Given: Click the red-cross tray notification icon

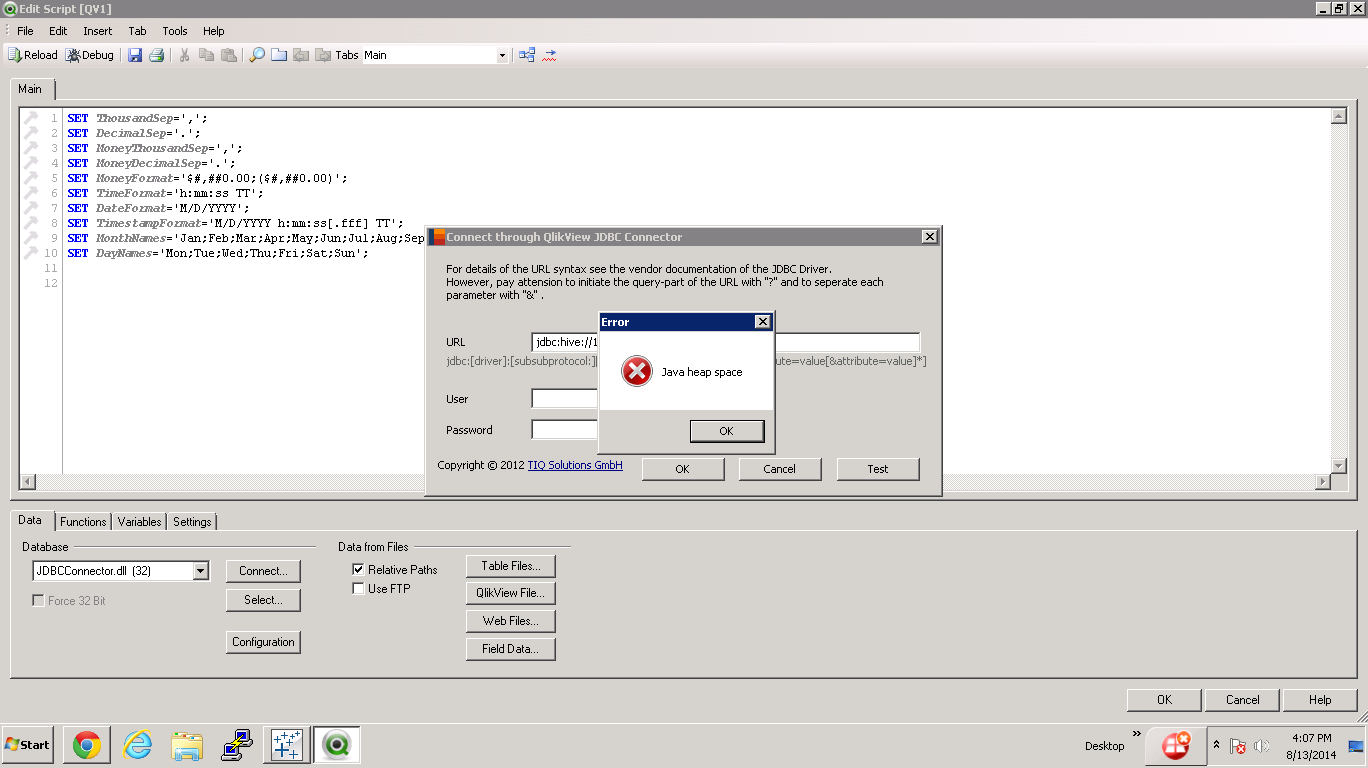Looking at the screenshot, I should (1176, 745).
